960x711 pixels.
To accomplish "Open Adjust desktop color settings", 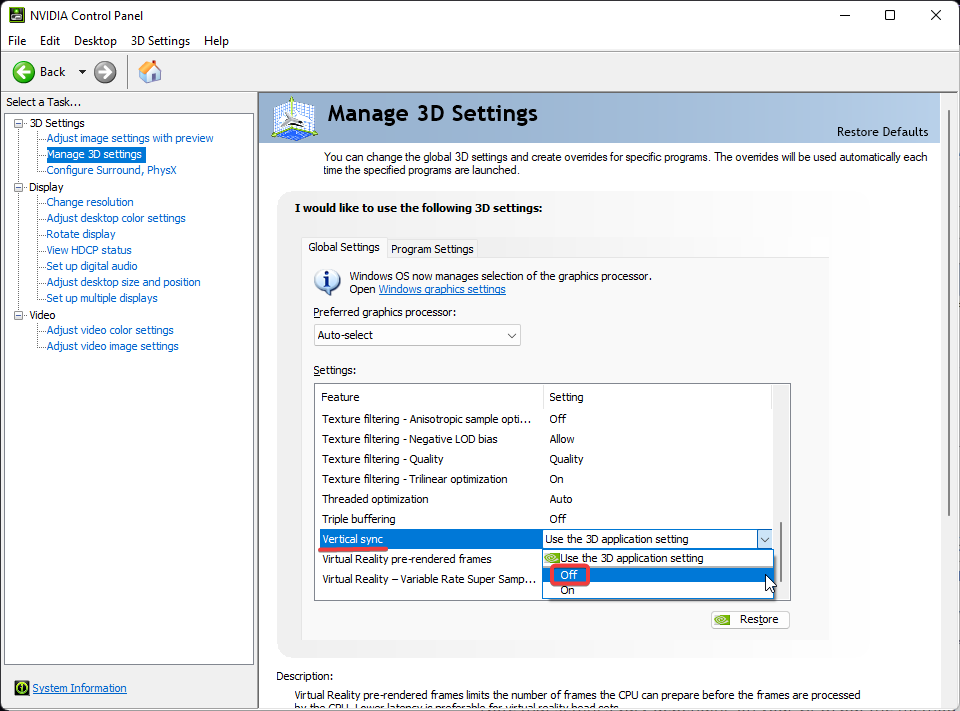I will pos(116,218).
